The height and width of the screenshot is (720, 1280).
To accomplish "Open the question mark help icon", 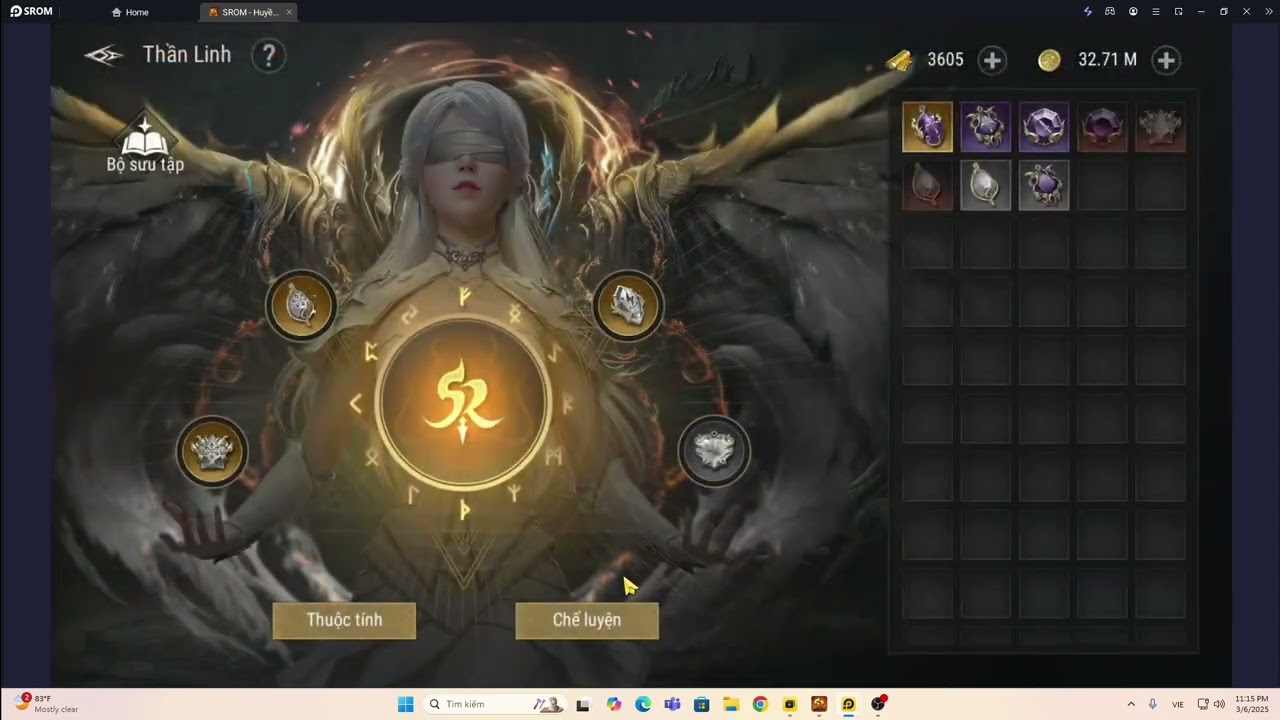I will 268,56.
